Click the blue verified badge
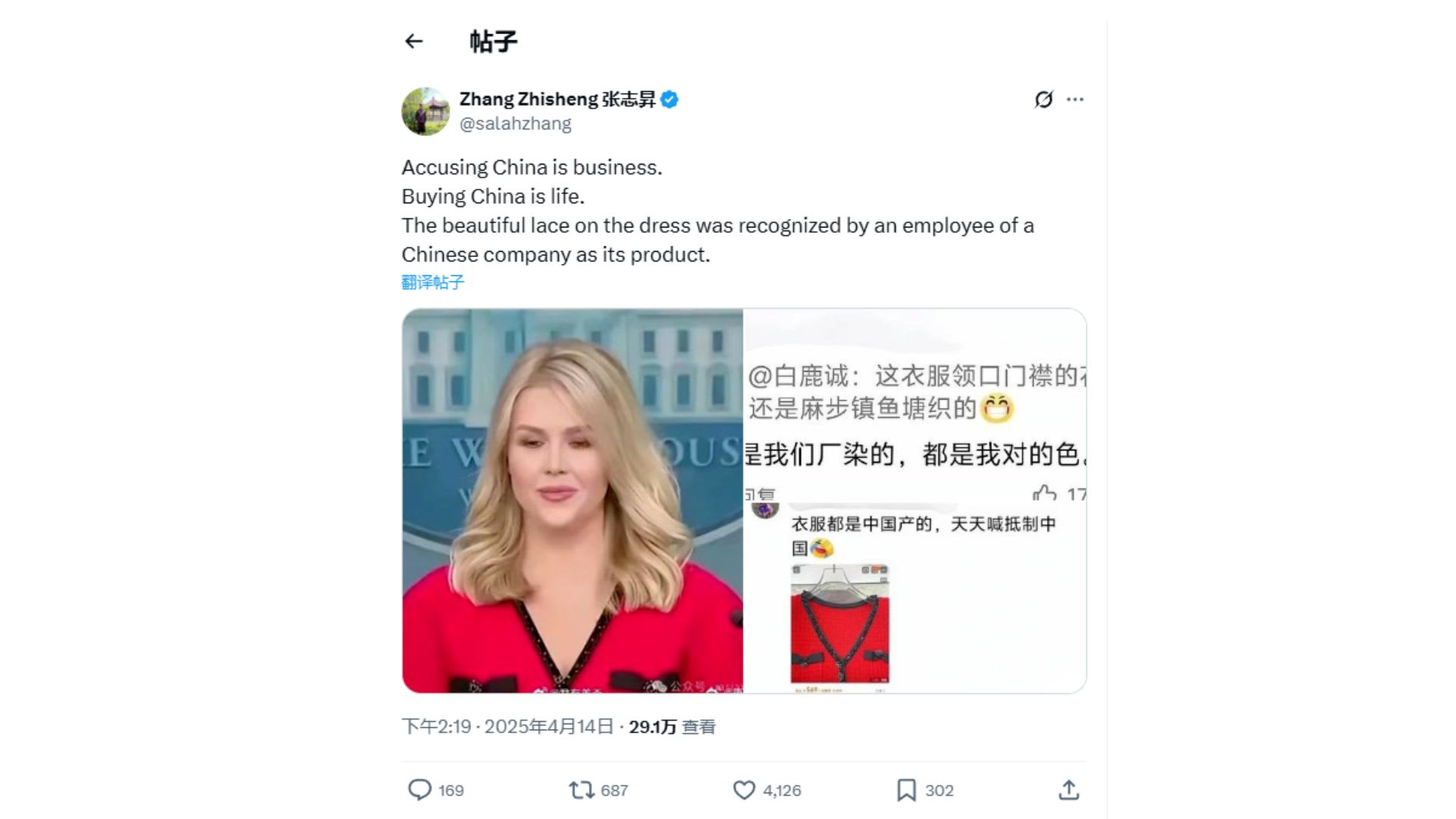This screenshot has height=819, width=1456. [x=669, y=99]
